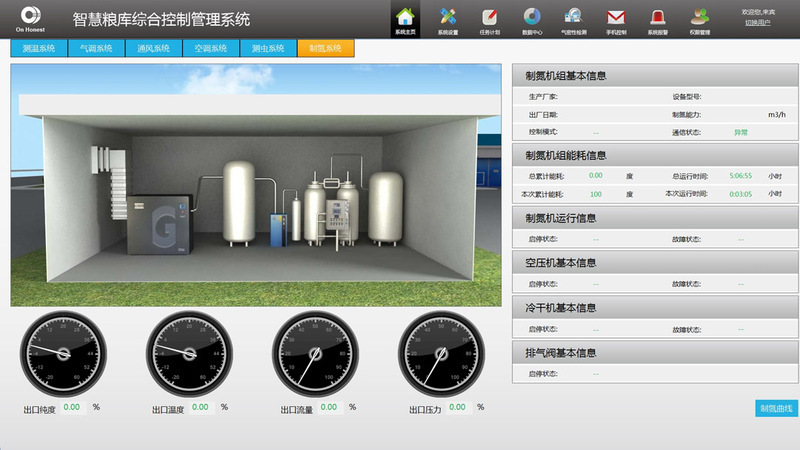Open 手机控制 mobile control envelope icon

(x=616, y=19)
